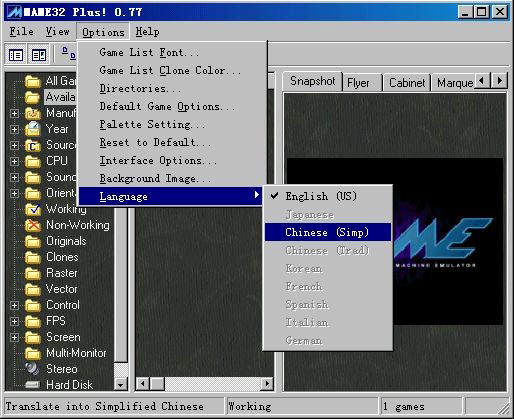Click the Hard Disk drive icon
Image resolution: width=514 pixels, height=419 pixels.
click(33, 385)
